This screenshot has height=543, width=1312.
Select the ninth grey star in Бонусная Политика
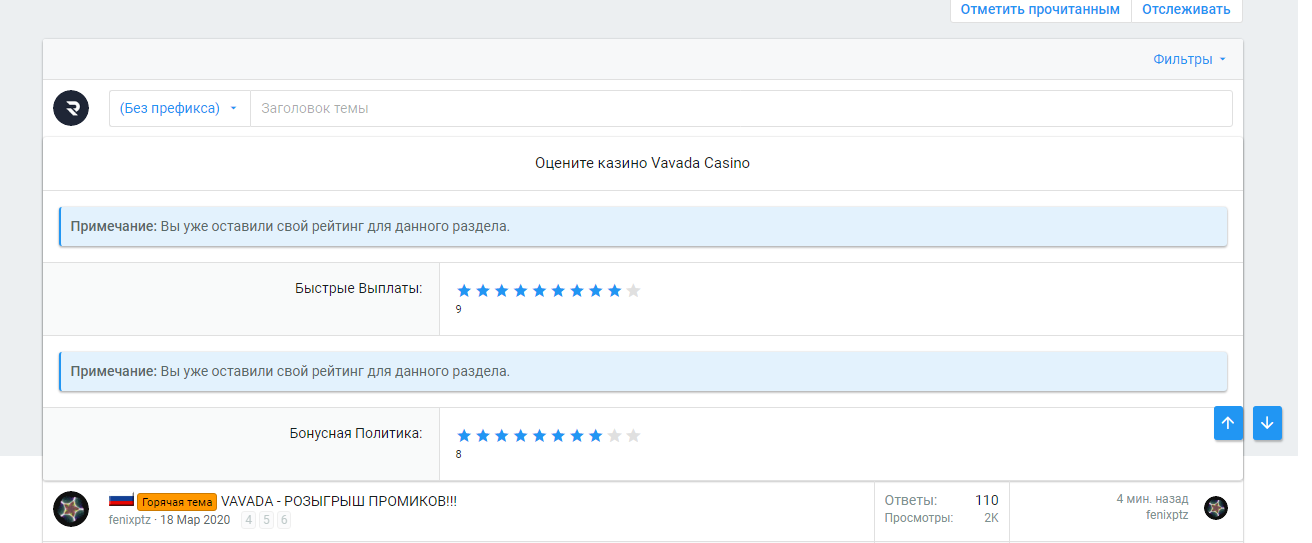pos(614,436)
